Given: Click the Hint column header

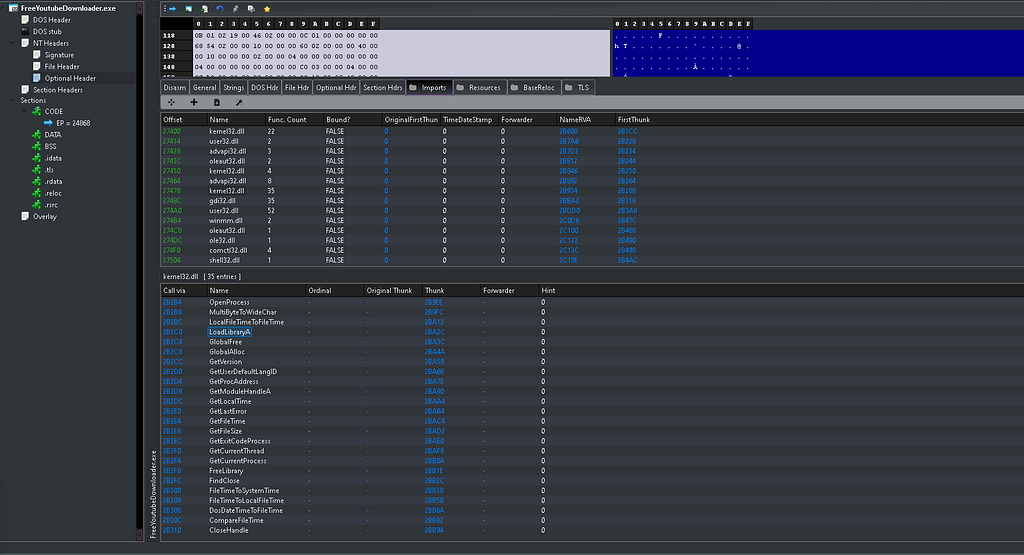Looking at the screenshot, I should tap(548, 291).
